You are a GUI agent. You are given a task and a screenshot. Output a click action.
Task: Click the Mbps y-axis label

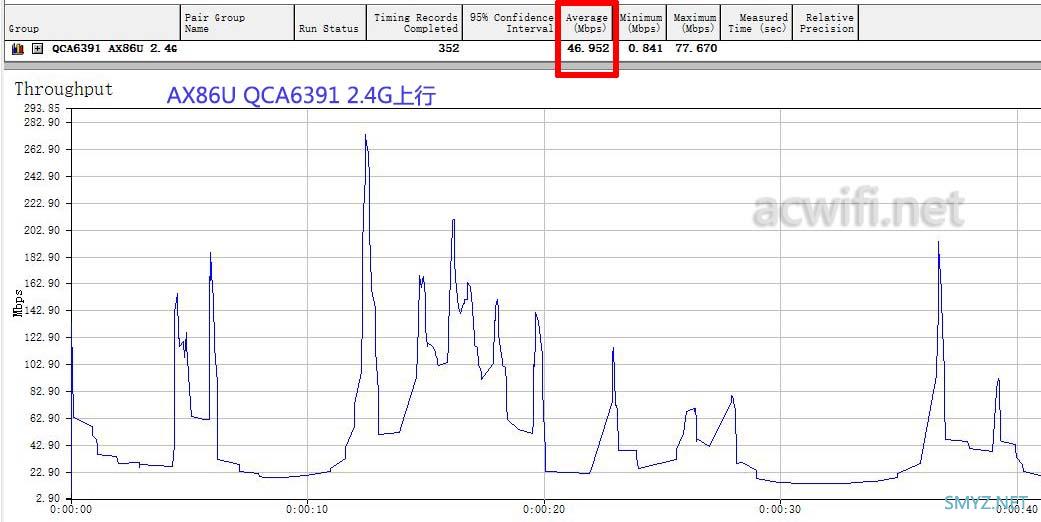[x=19, y=303]
